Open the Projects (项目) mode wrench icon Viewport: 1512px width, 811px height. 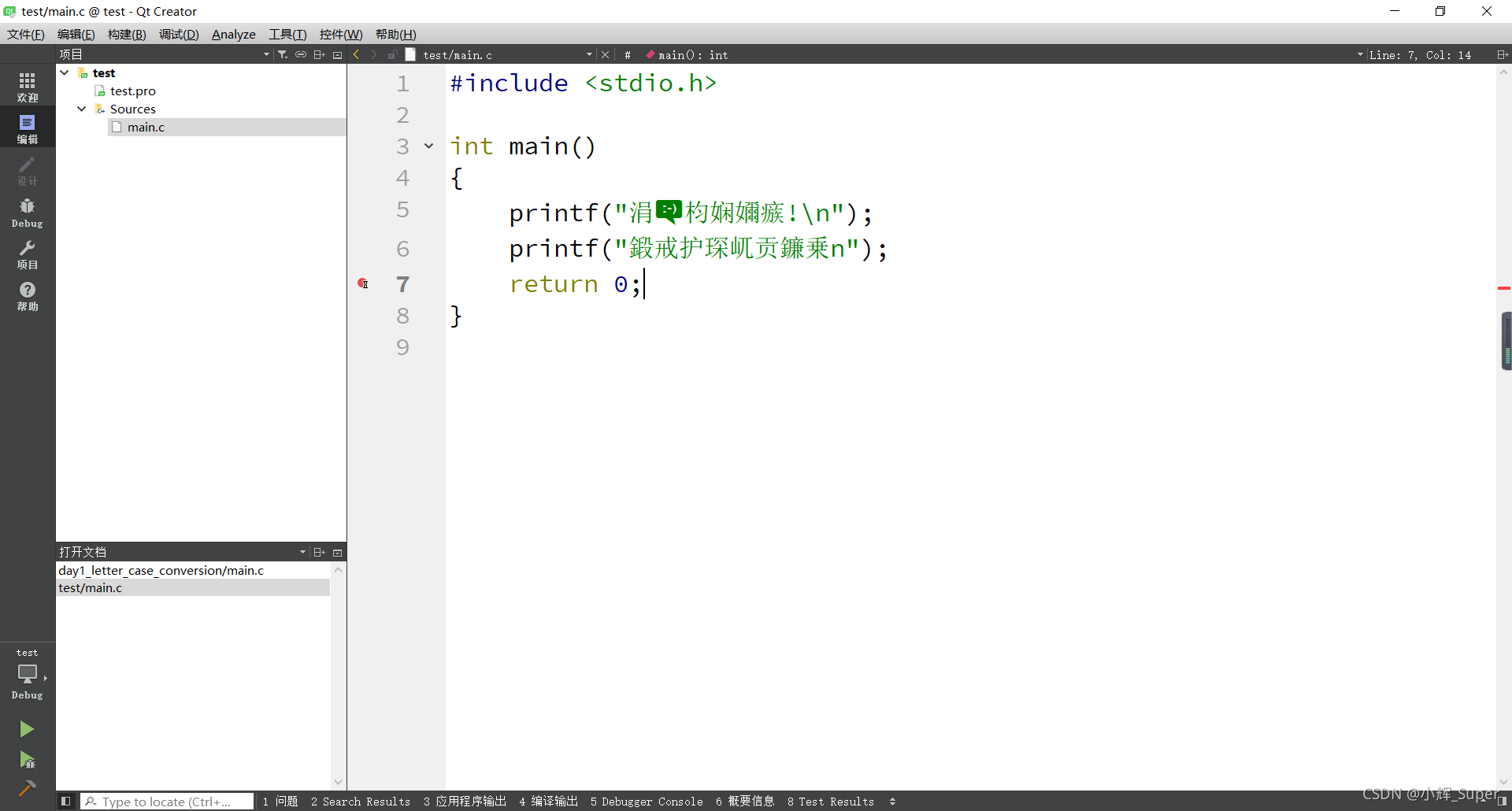28,254
